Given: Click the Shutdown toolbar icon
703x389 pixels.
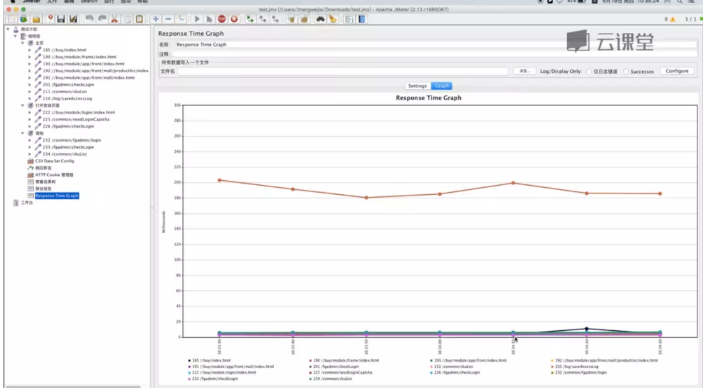Looking at the screenshot, I should (234, 19).
